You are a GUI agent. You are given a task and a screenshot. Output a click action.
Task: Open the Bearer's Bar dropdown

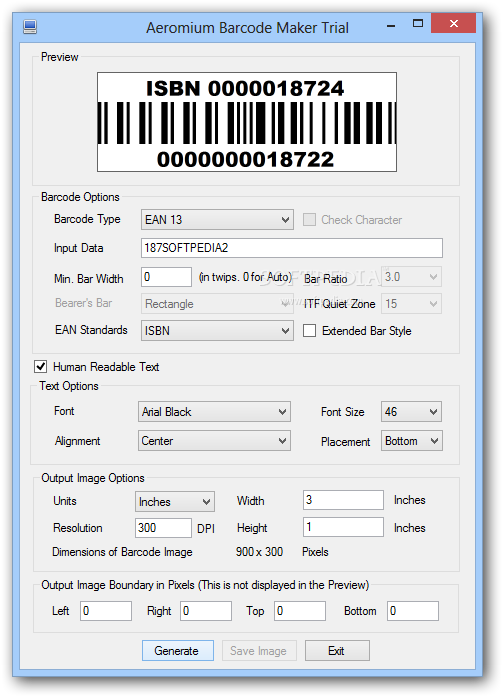pos(217,304)
